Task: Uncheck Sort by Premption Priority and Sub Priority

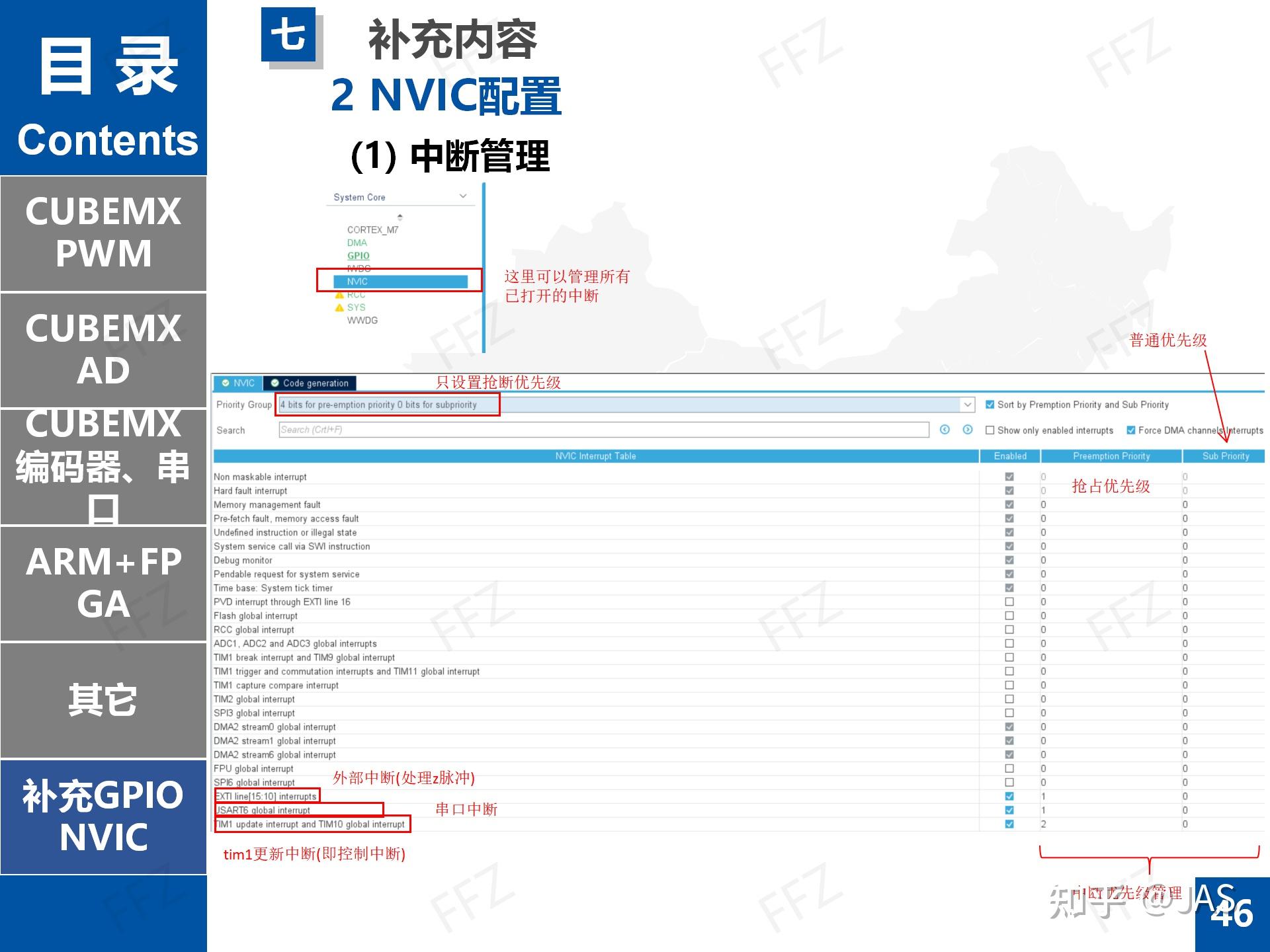Action: coord(990,404)
